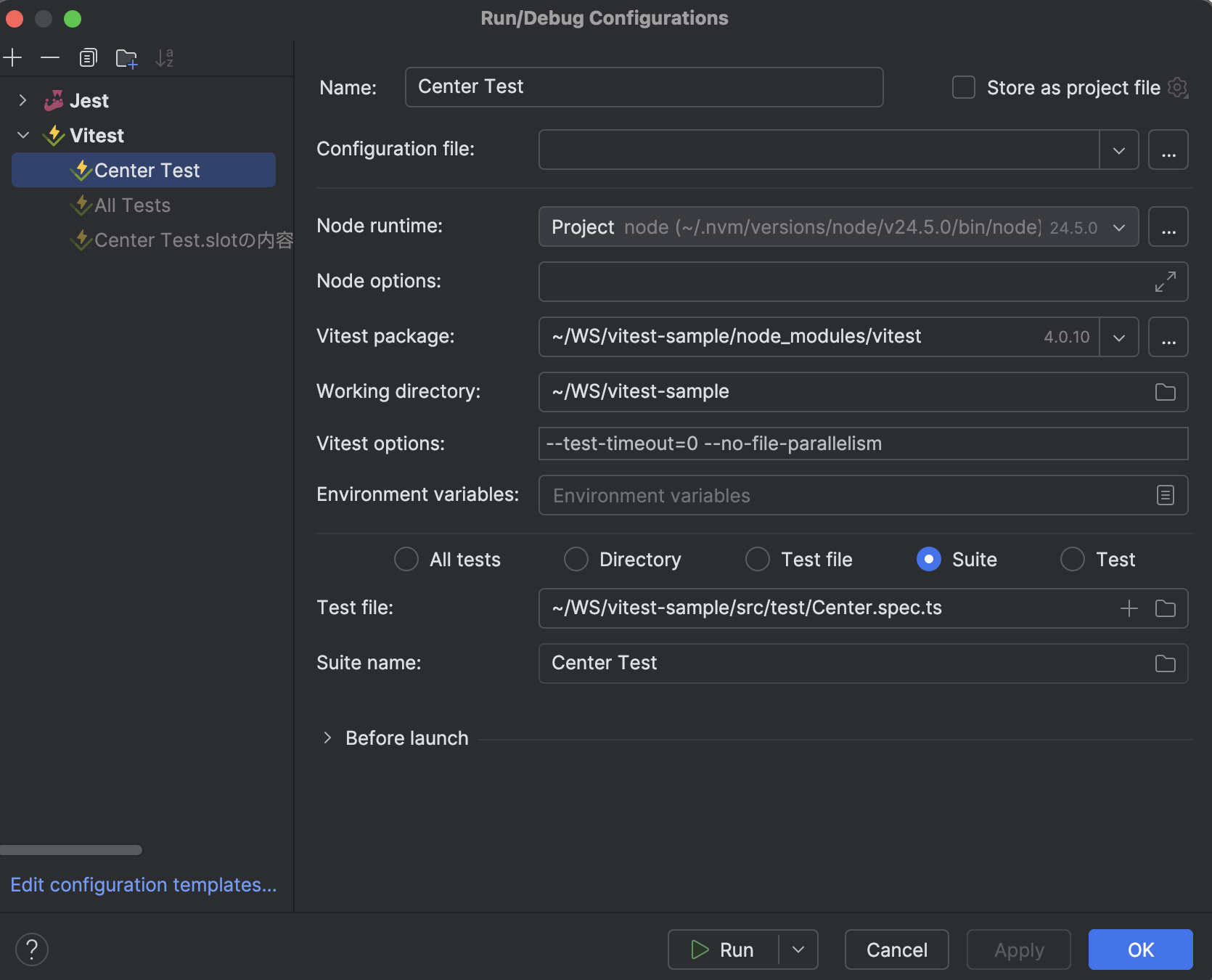Screen dimensions: 1212x980
Task: Enable Store as project file checkbox
Action: (x=964, y=88)
